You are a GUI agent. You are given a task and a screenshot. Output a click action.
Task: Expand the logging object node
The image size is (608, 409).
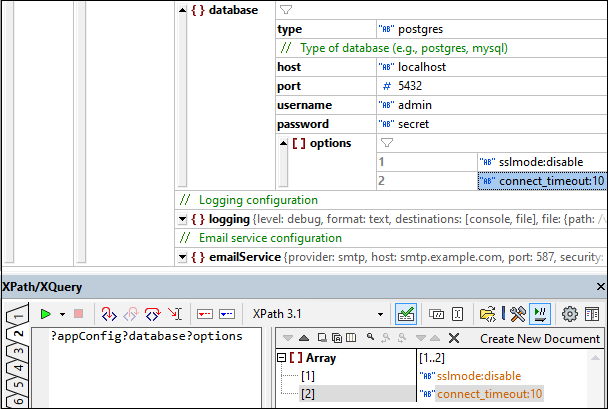(x=181, y=219)
